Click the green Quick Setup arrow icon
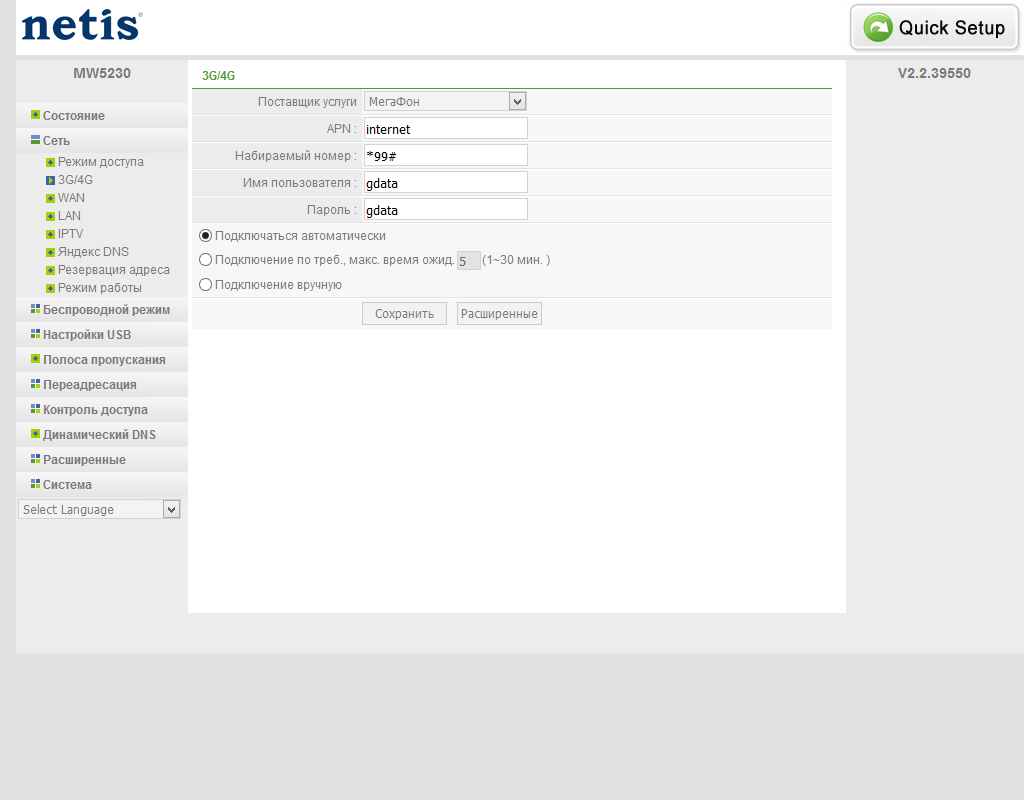This screenshot has width=1024, height=800. (x=878, y=27)
